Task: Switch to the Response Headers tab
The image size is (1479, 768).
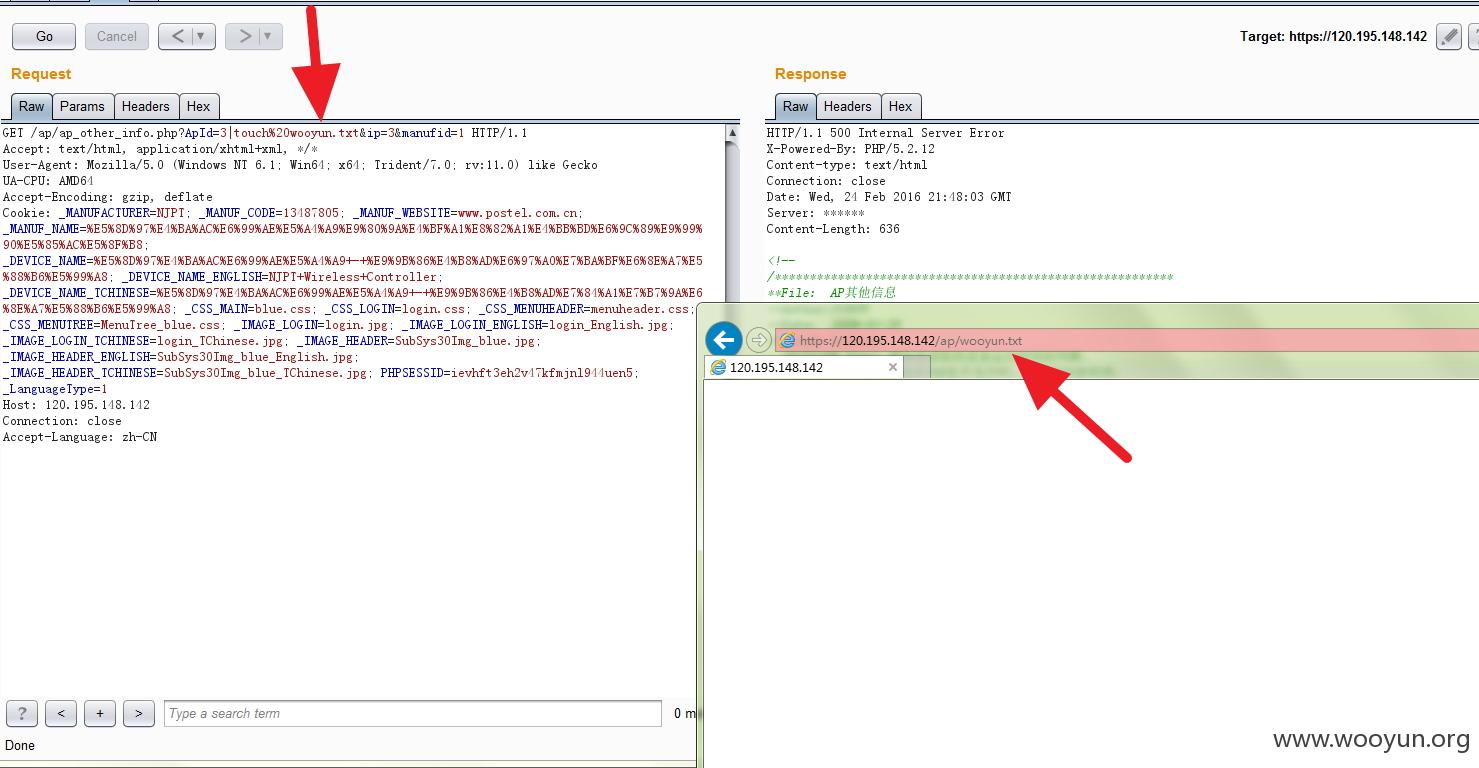Action: click(x=848, y=106)
